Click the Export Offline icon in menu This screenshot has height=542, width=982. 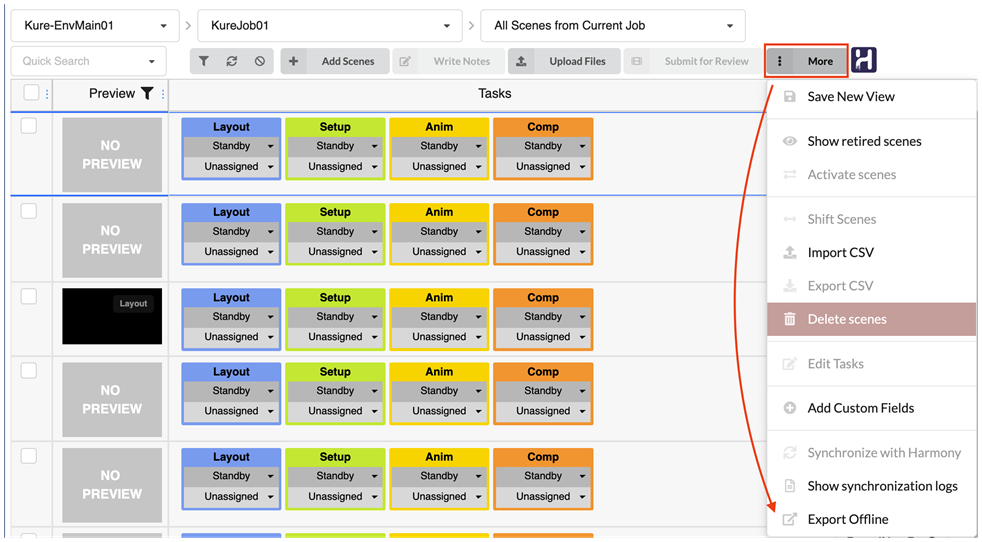pos(790,519)
